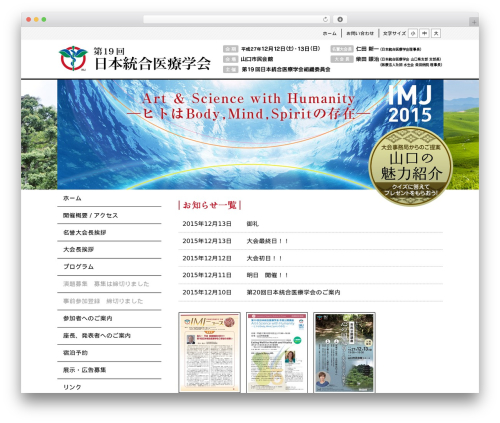The height and width of the screenshot is (423, 500).
Task: Open リンク sidebar item
Action: tap(109, 387)
